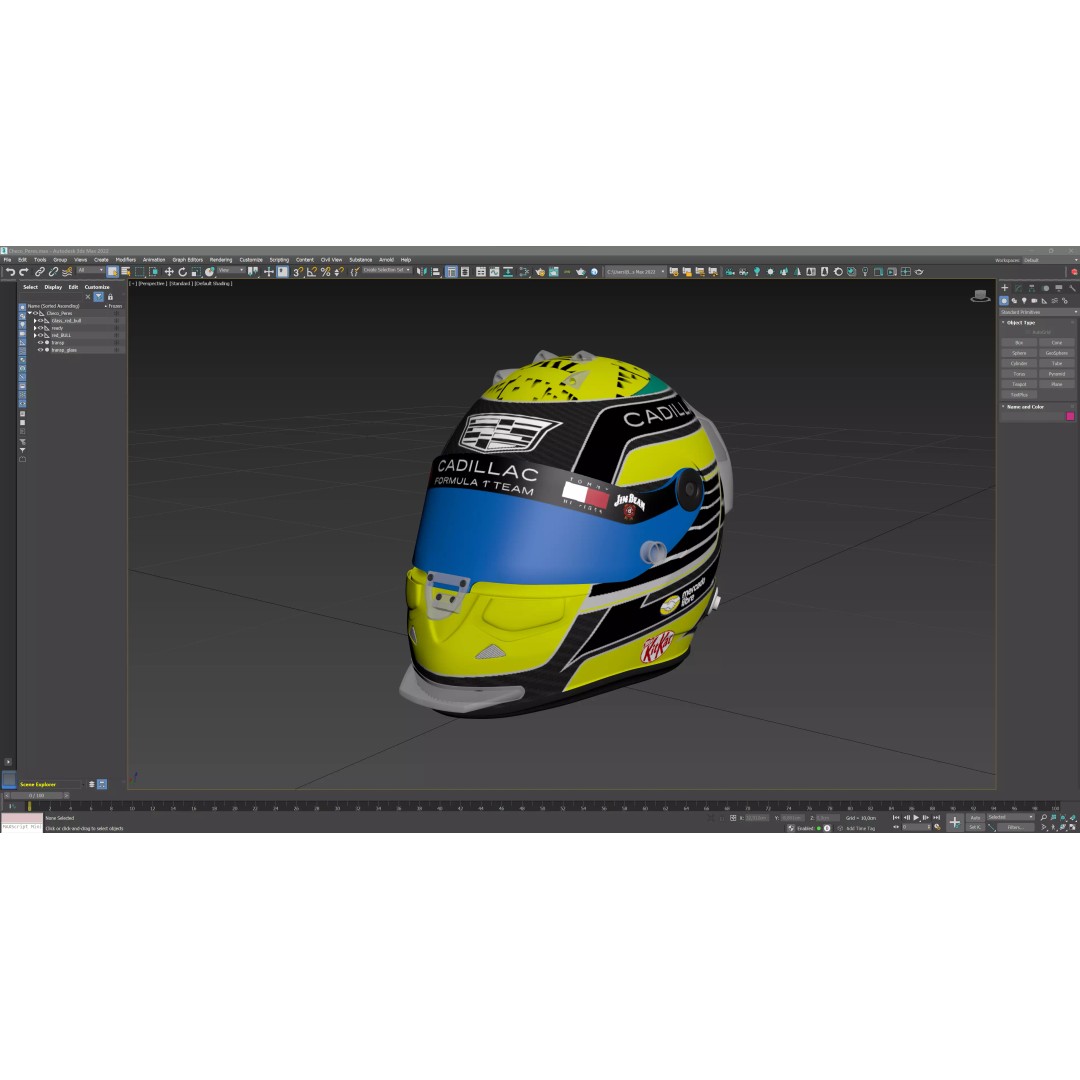
Task: Activate Select and Scale tool
Action: coord(196,271)
